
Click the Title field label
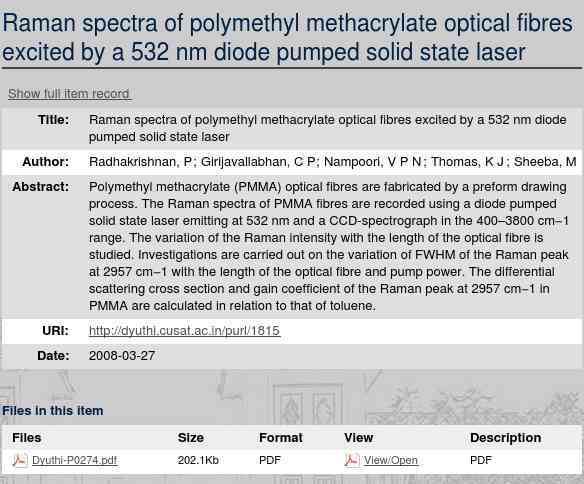tap(53, 120)
